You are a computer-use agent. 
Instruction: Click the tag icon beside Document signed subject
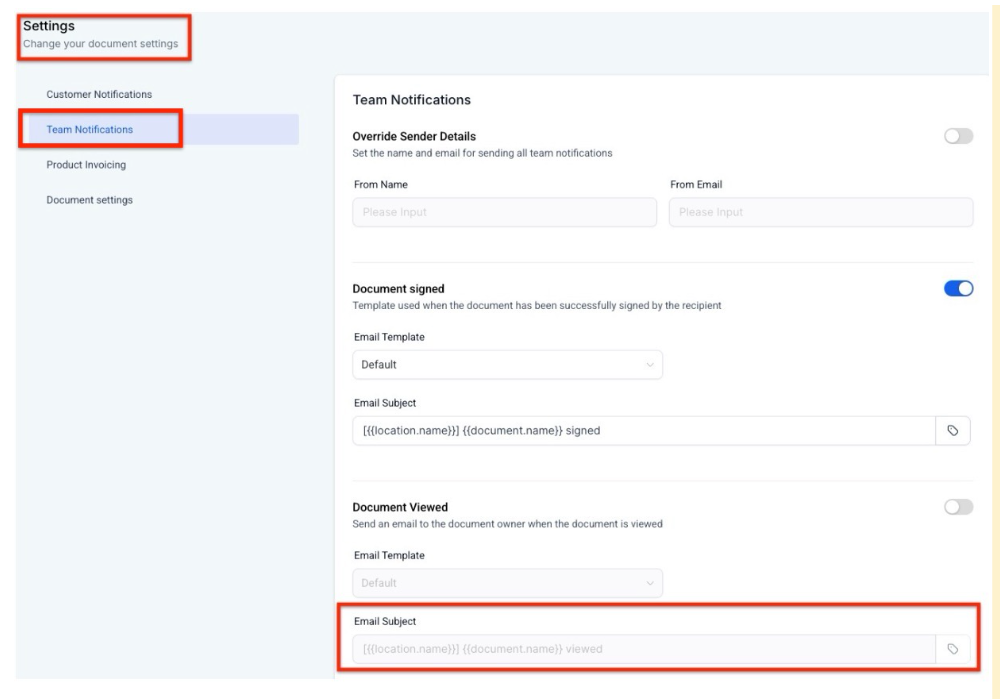[952, 431]
